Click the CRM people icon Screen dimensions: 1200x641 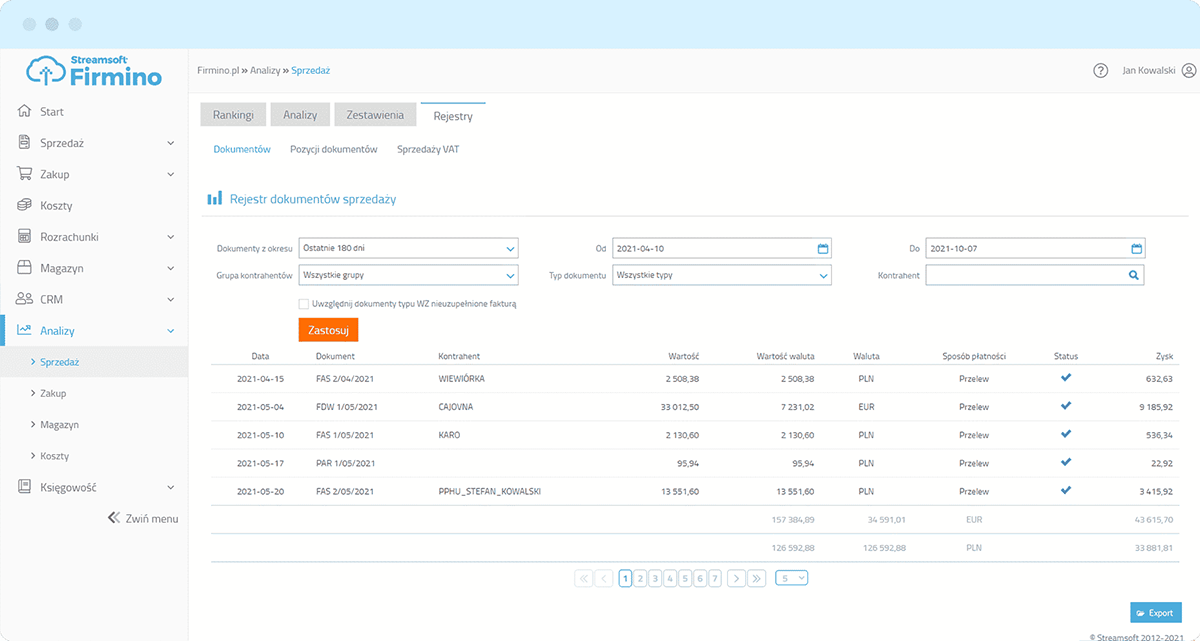(25, 299)
